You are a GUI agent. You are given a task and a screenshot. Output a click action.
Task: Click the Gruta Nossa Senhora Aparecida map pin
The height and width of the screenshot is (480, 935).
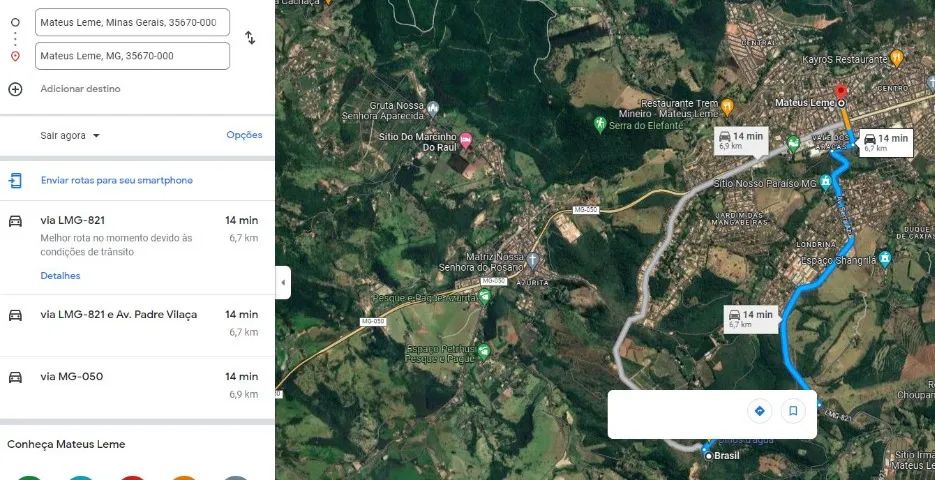tap(433, 109)
